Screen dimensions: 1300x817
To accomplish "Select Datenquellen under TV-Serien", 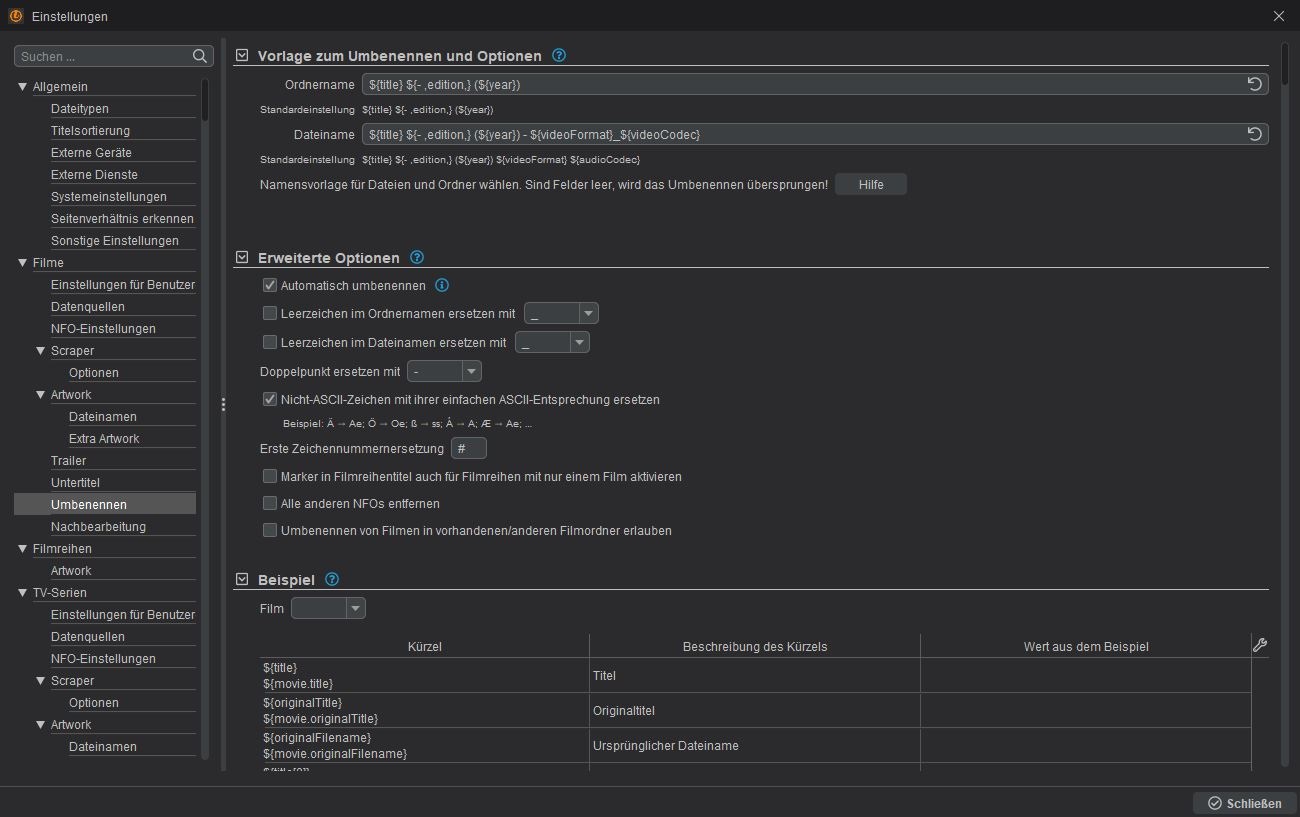I will (x=88, y=636).
